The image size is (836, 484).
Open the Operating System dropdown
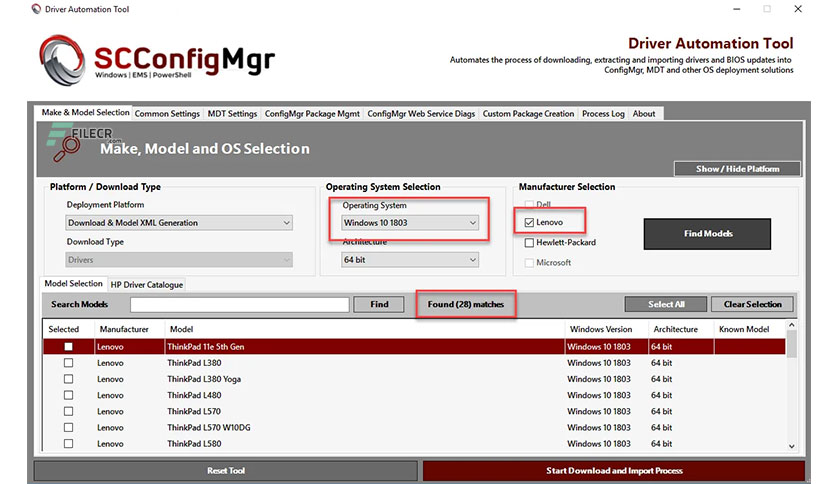409,223
